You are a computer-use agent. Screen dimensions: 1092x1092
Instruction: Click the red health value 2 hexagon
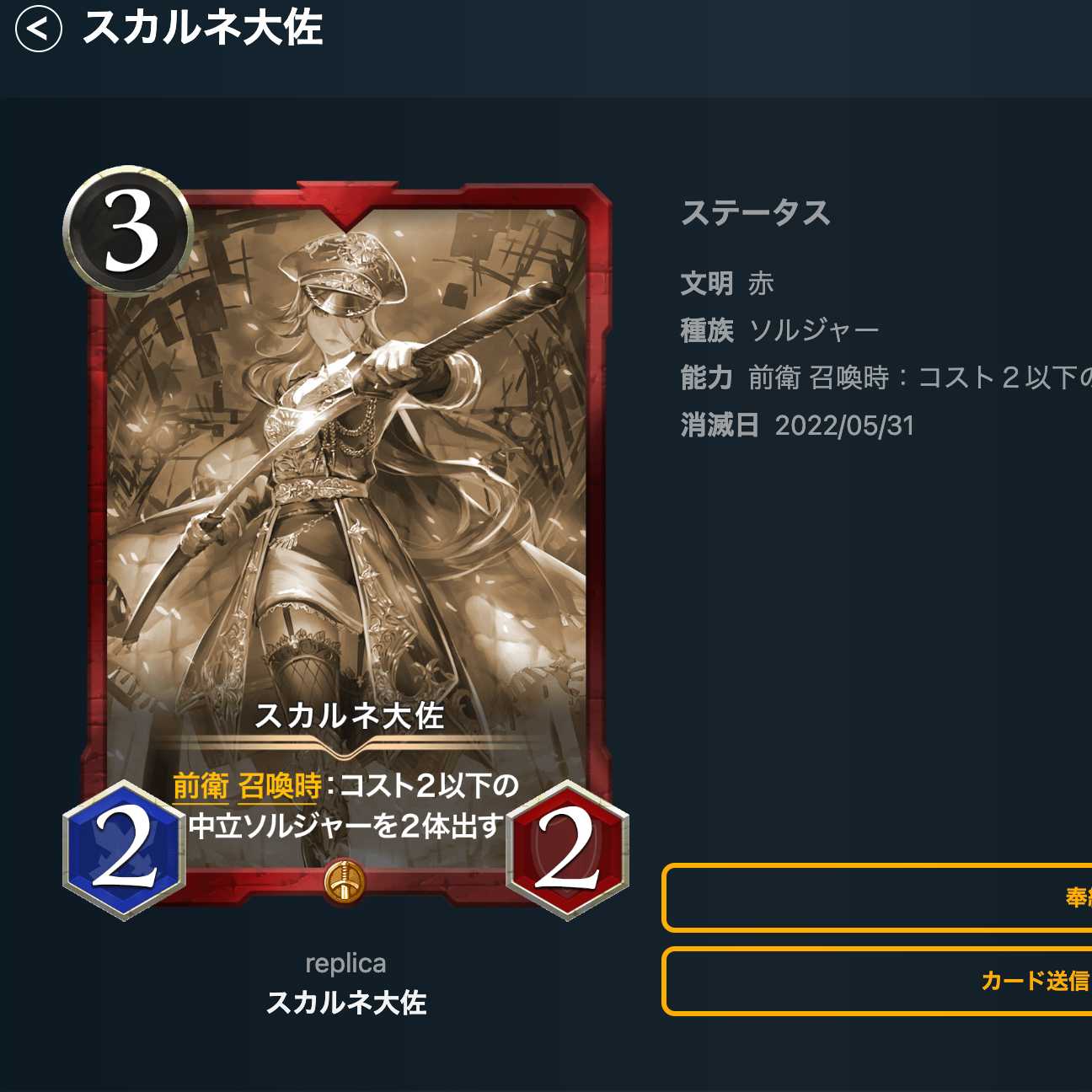(x=568, y=849)
